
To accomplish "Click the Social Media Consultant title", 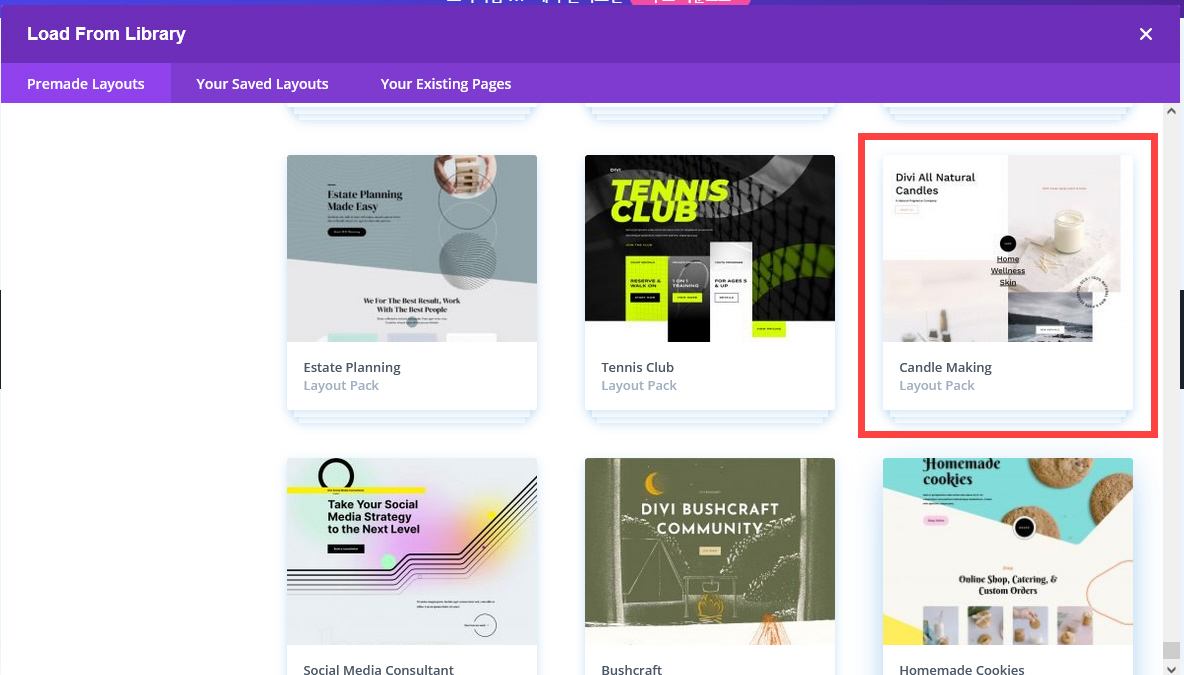I will 378,669.
